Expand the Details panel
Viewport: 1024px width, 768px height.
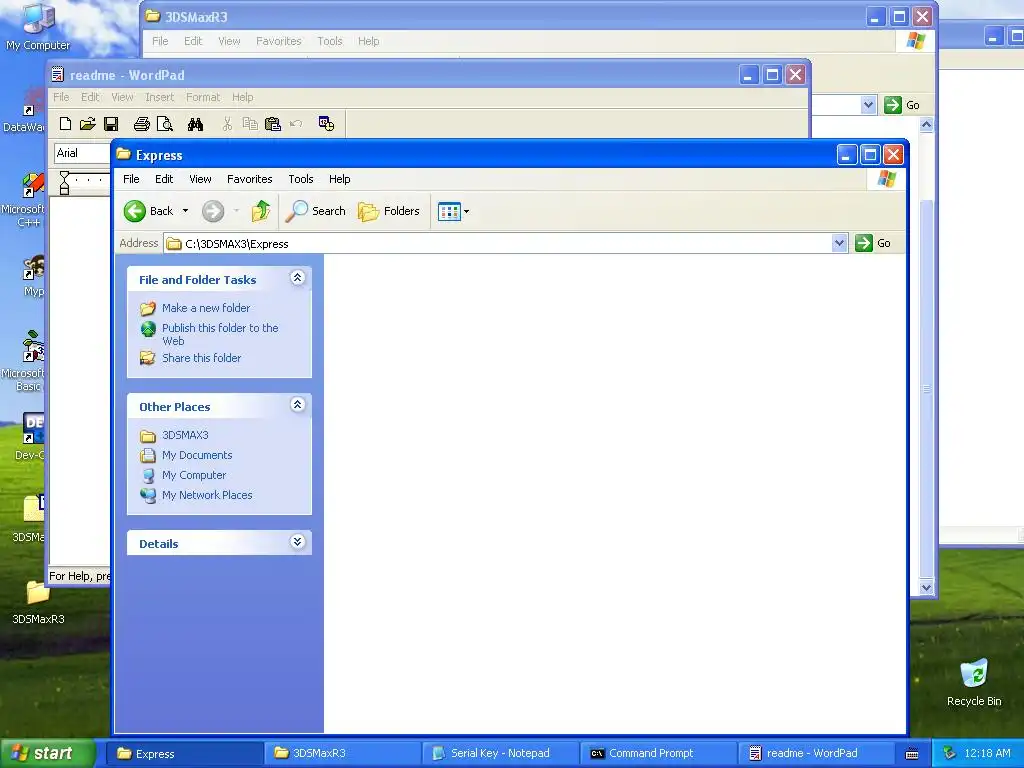coord(297,542)
